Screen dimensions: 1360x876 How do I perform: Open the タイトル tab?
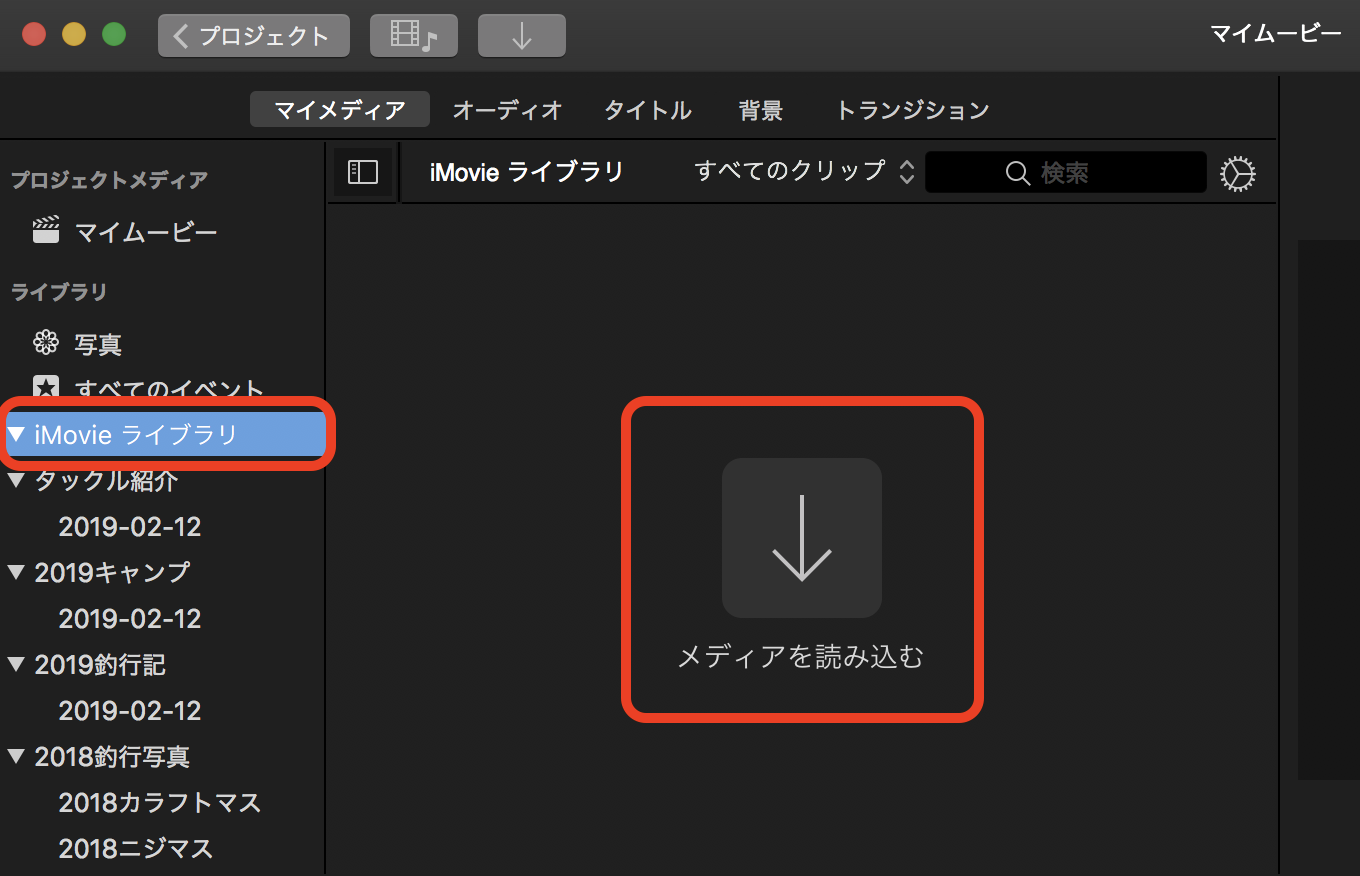pyautogui.click(x=647, y=110)
